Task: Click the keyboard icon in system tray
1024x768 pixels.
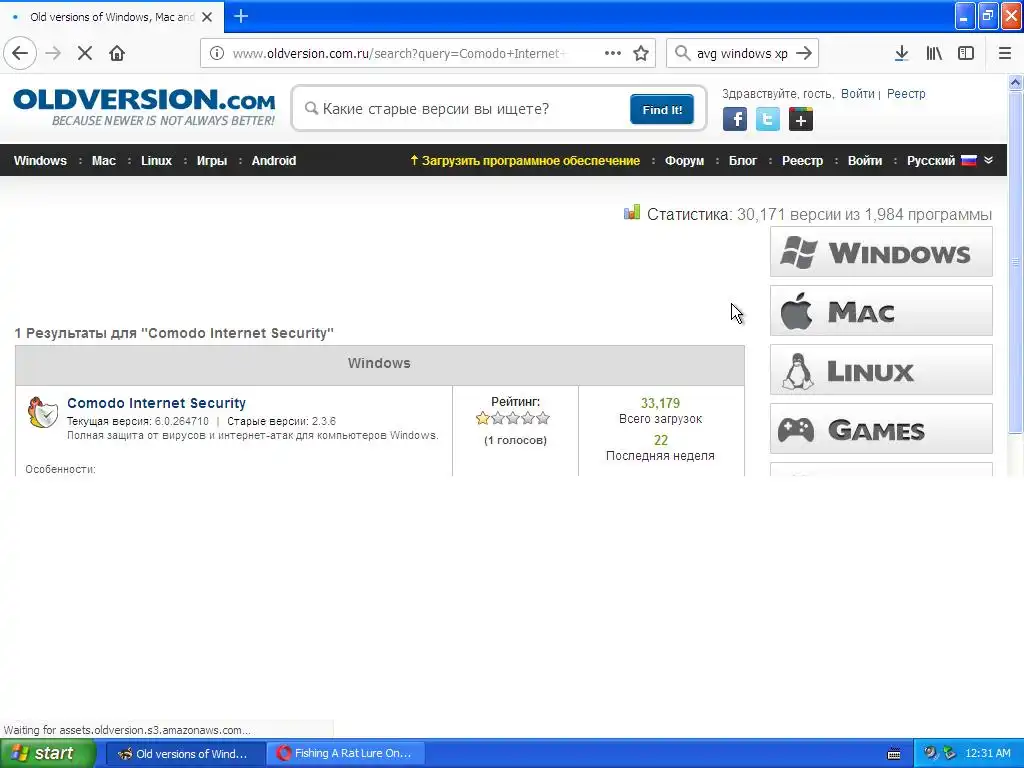Action: point(894,754)
